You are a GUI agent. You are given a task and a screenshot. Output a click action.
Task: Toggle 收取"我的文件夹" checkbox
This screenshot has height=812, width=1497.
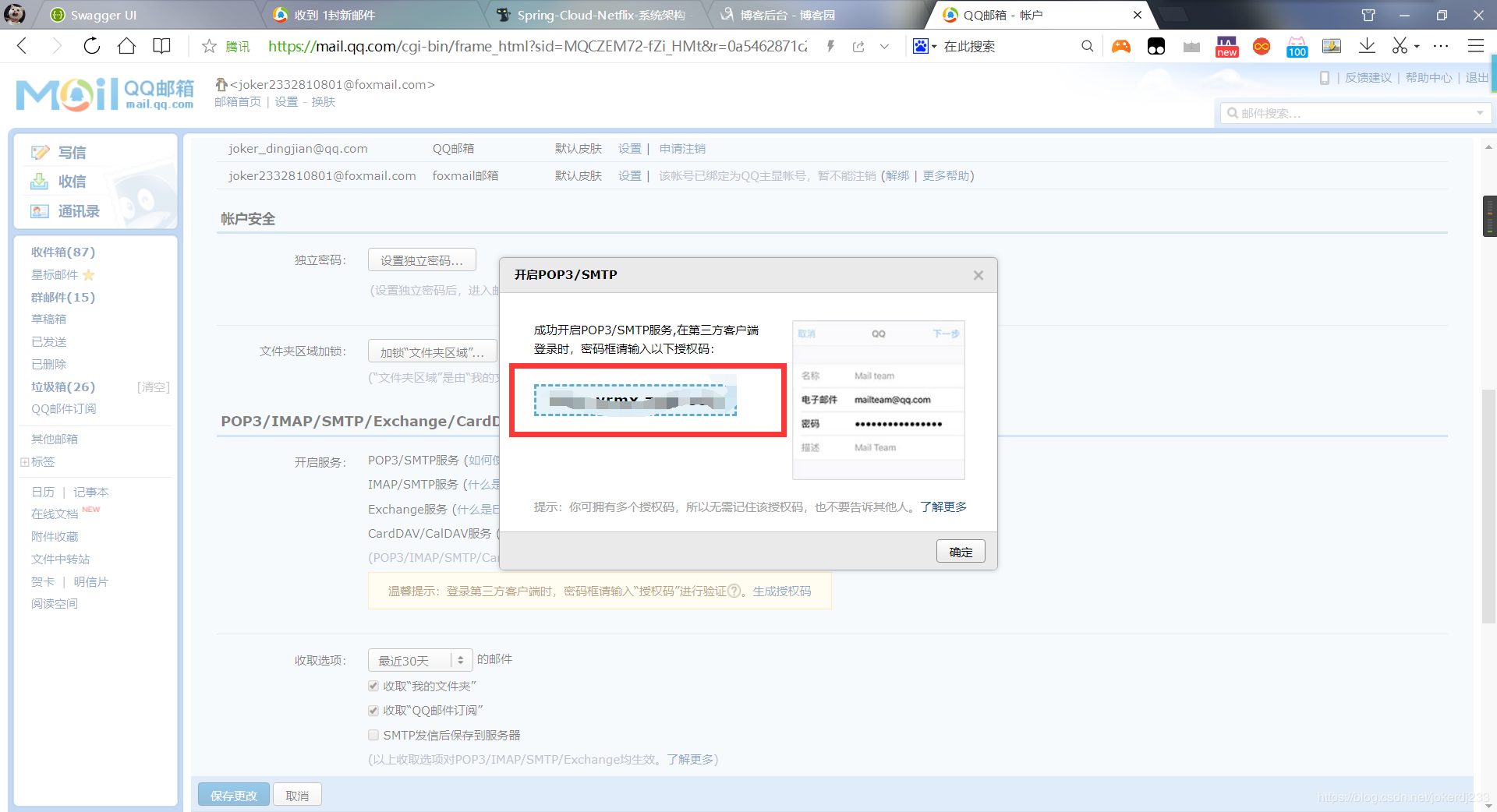coord(373,686)
